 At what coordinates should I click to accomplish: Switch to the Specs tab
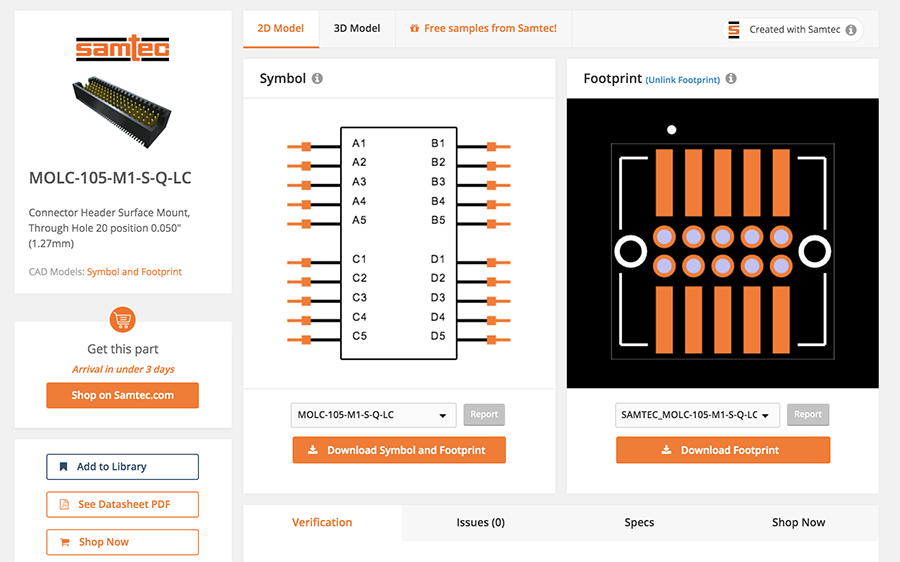639,522
